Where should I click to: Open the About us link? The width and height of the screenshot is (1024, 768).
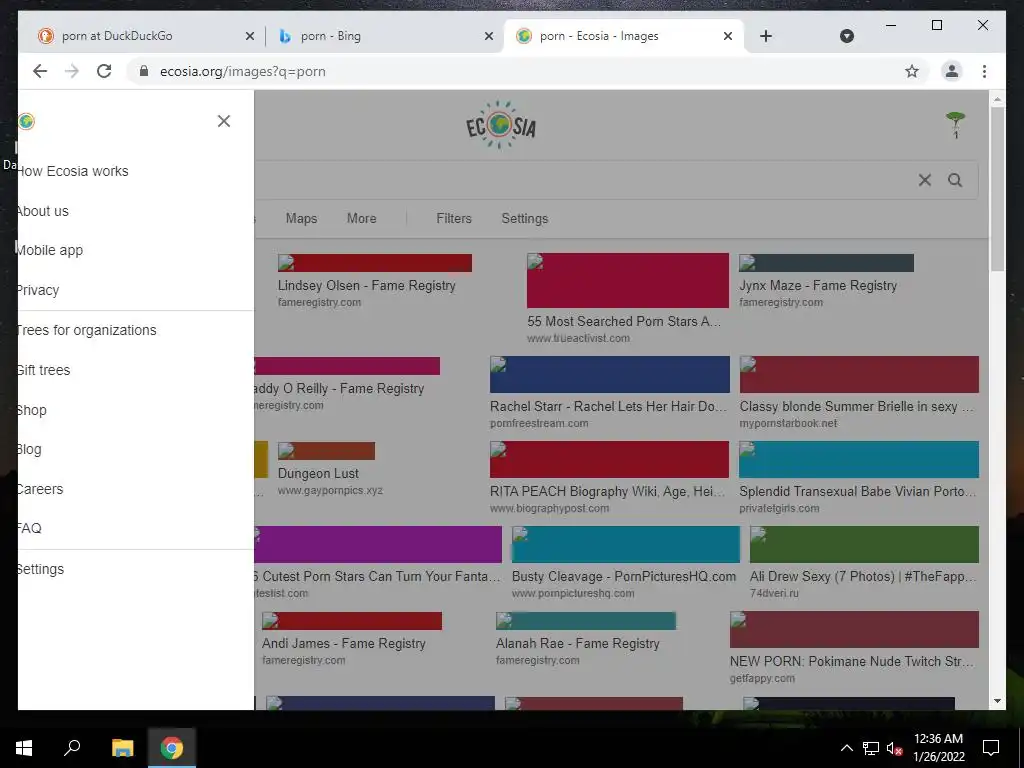point(43,211)
